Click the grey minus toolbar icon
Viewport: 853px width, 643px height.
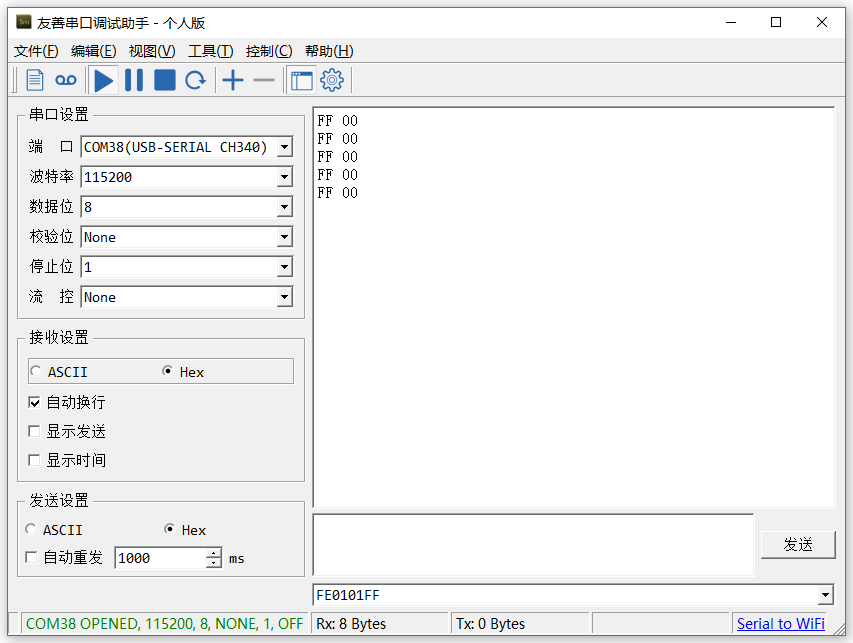264,81
